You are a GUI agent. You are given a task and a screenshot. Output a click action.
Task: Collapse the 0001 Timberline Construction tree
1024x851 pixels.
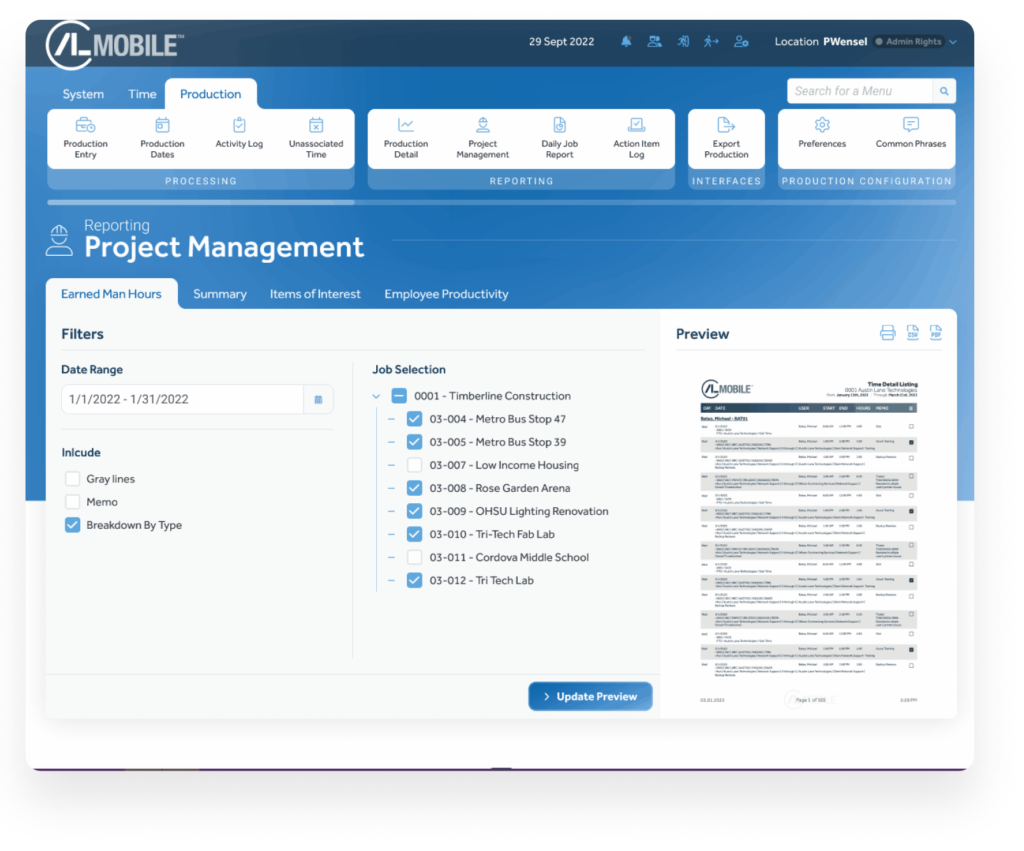pyautogui.click(x=378, y=395)
